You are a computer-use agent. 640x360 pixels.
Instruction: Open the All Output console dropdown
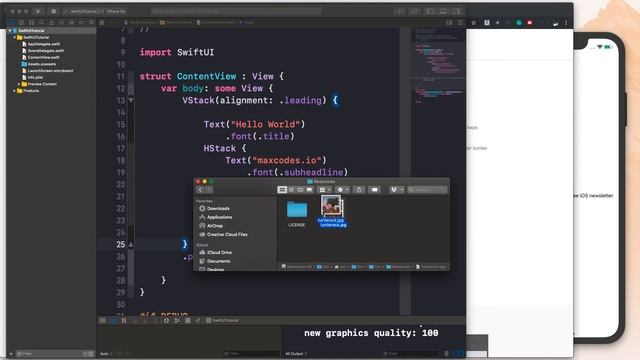pos(296,354)
